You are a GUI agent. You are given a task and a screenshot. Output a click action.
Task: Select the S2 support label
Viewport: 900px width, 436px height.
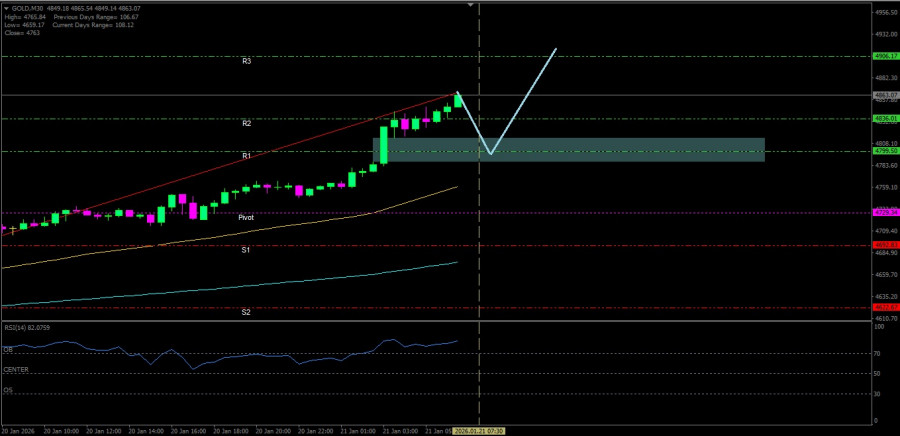point(246,312)
